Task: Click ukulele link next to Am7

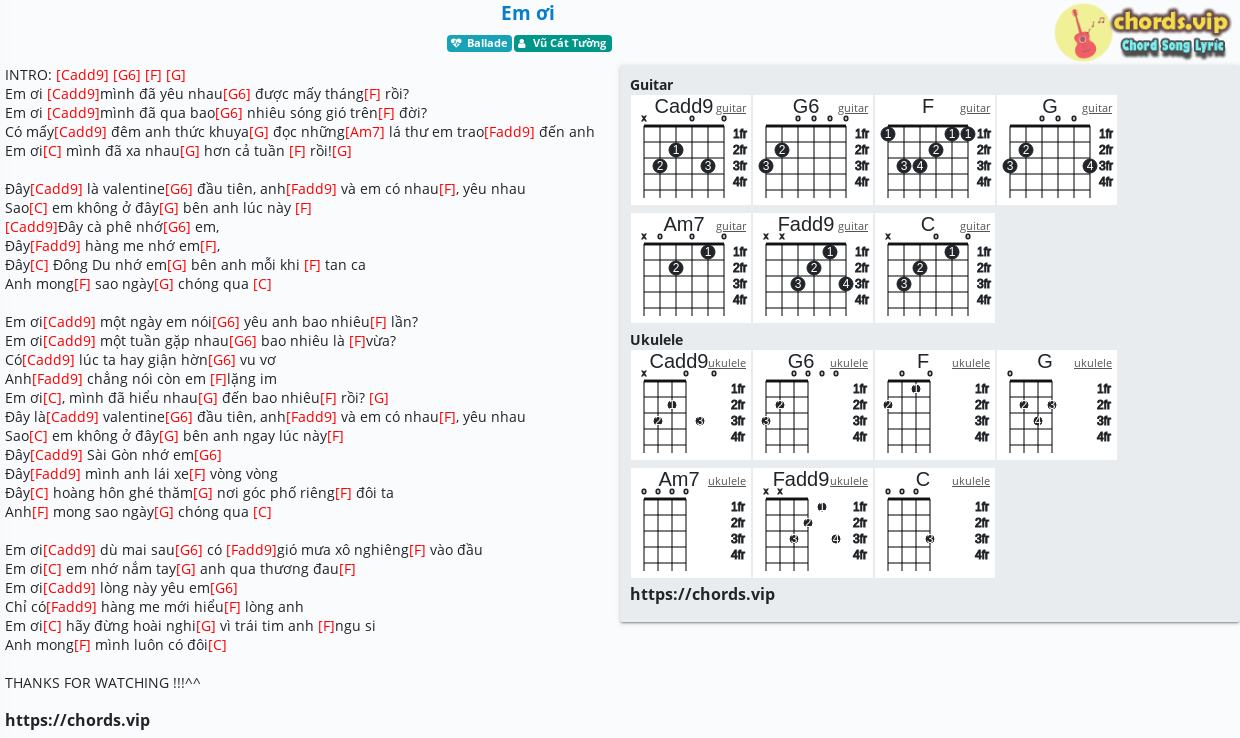Action: (727, 481)
